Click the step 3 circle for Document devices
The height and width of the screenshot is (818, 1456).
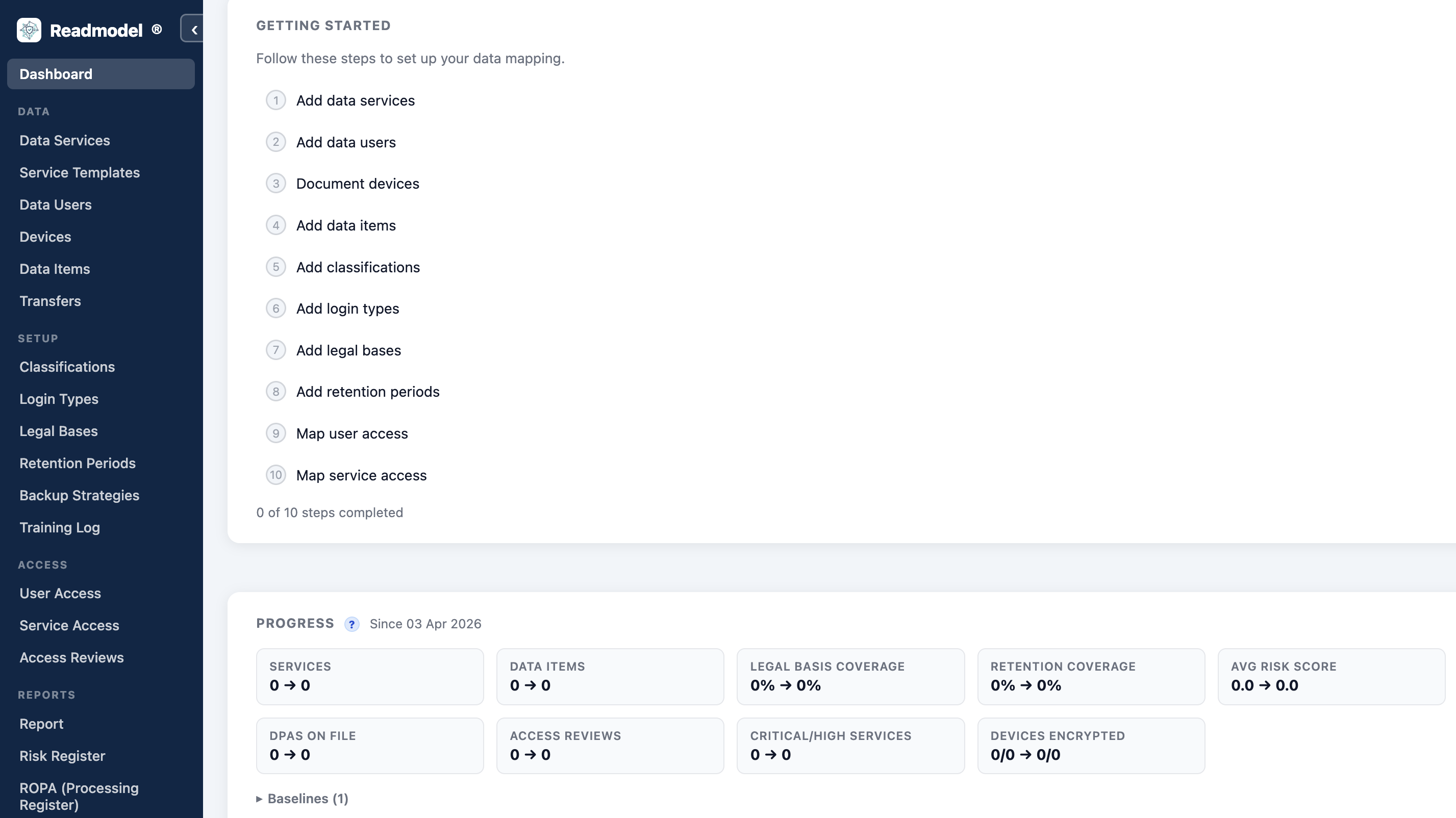[276, 184]
